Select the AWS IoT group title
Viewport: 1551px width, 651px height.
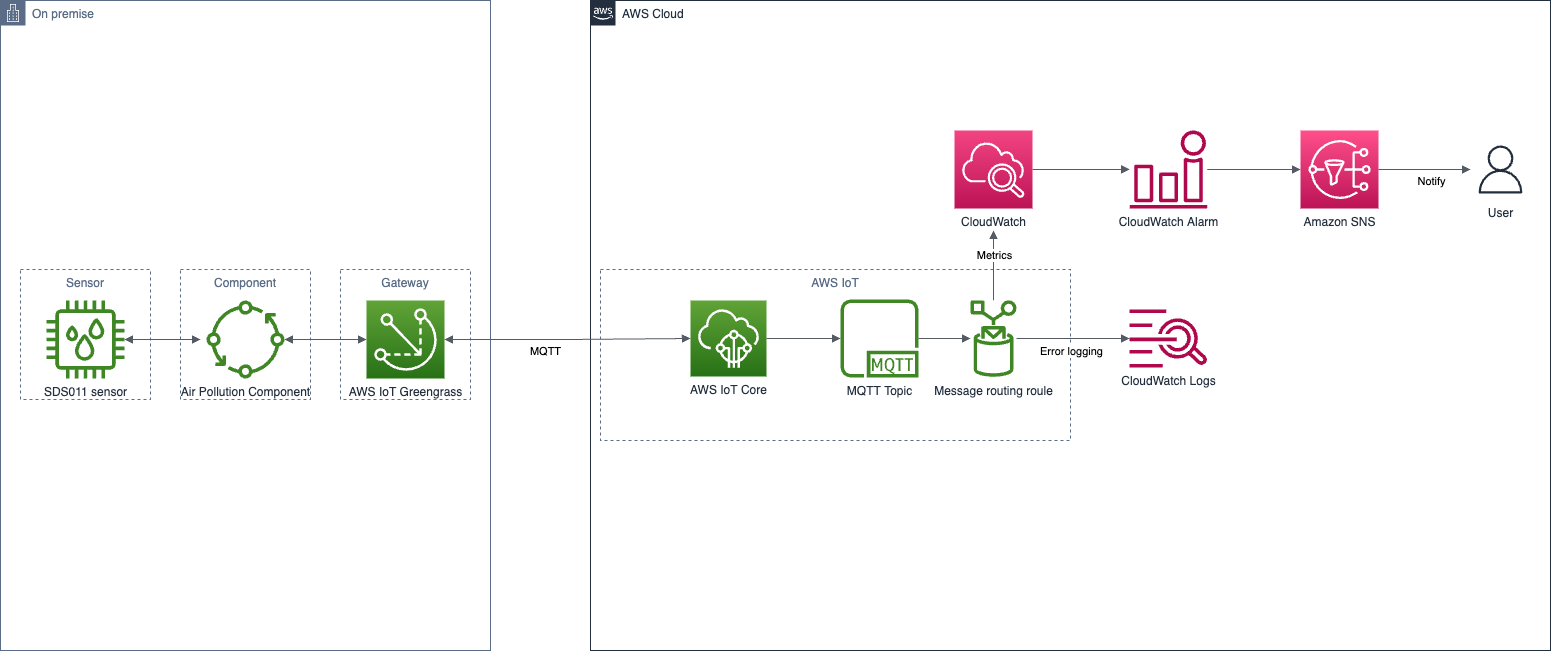coord(834,283)
